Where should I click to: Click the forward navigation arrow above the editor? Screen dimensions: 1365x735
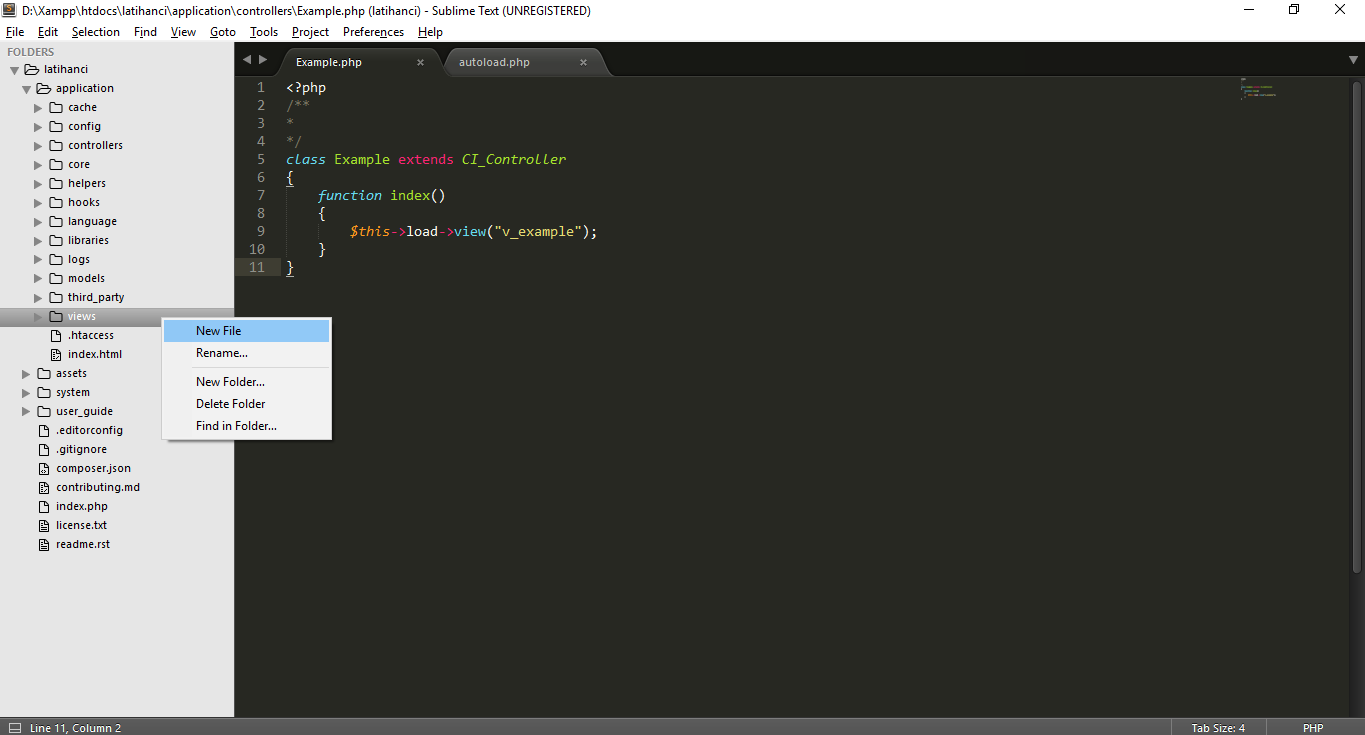pyautogui.click(x=263, y=59)
